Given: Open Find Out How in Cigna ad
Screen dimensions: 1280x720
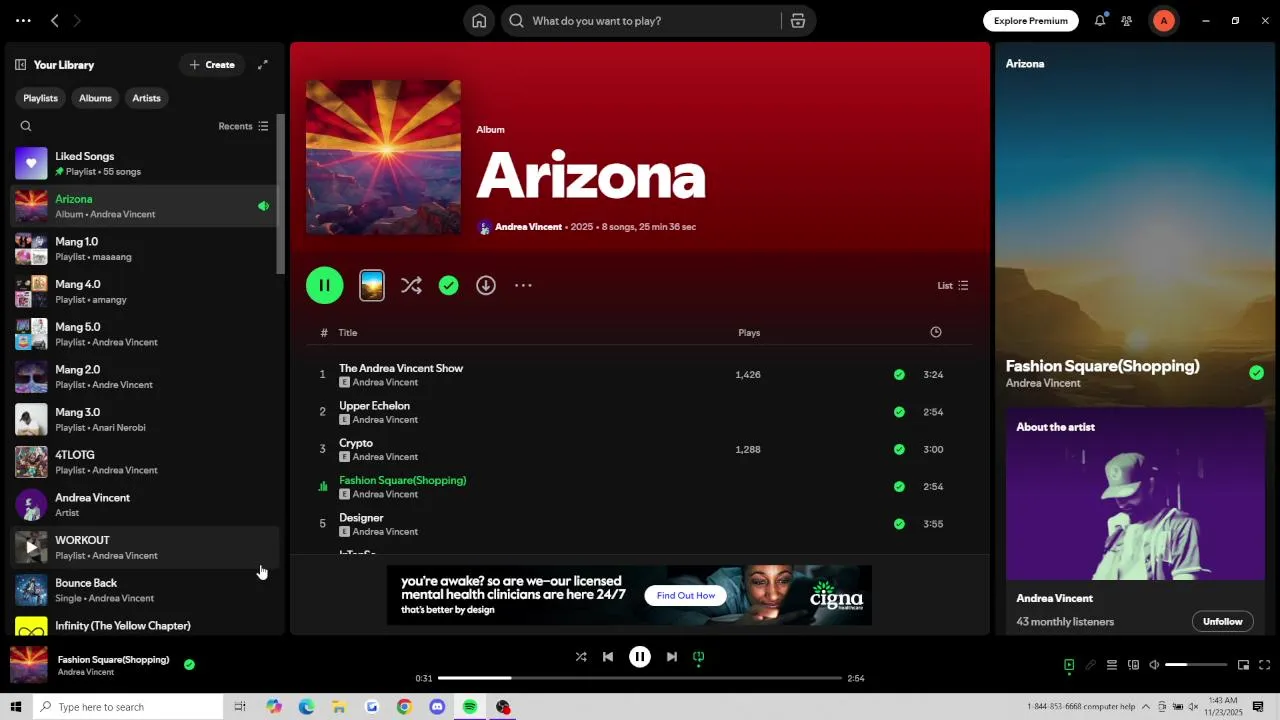Looking at the screenshot, I should (686, 596).
